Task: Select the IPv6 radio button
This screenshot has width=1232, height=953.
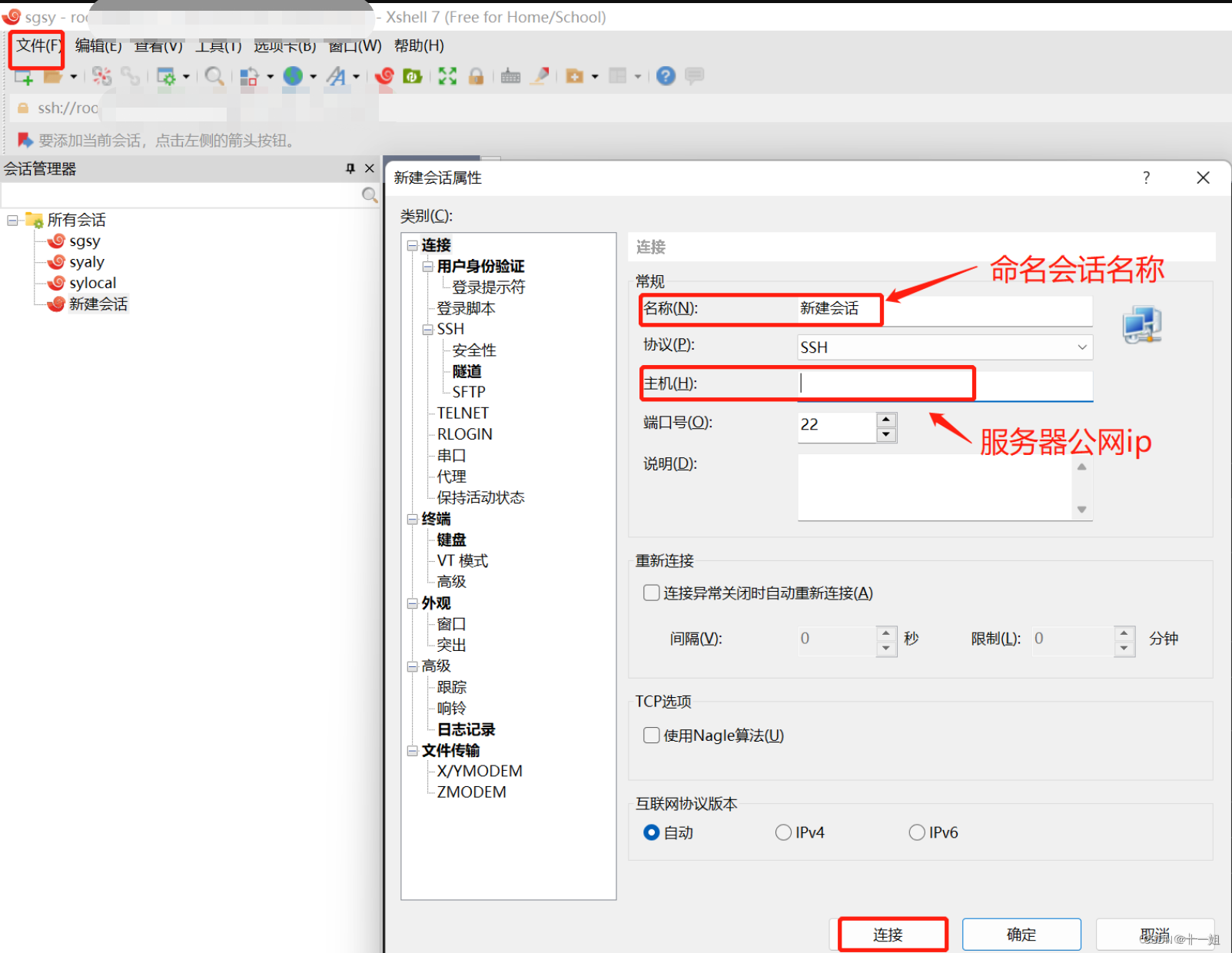Action: pyautogui.click(x=917, y=832)
